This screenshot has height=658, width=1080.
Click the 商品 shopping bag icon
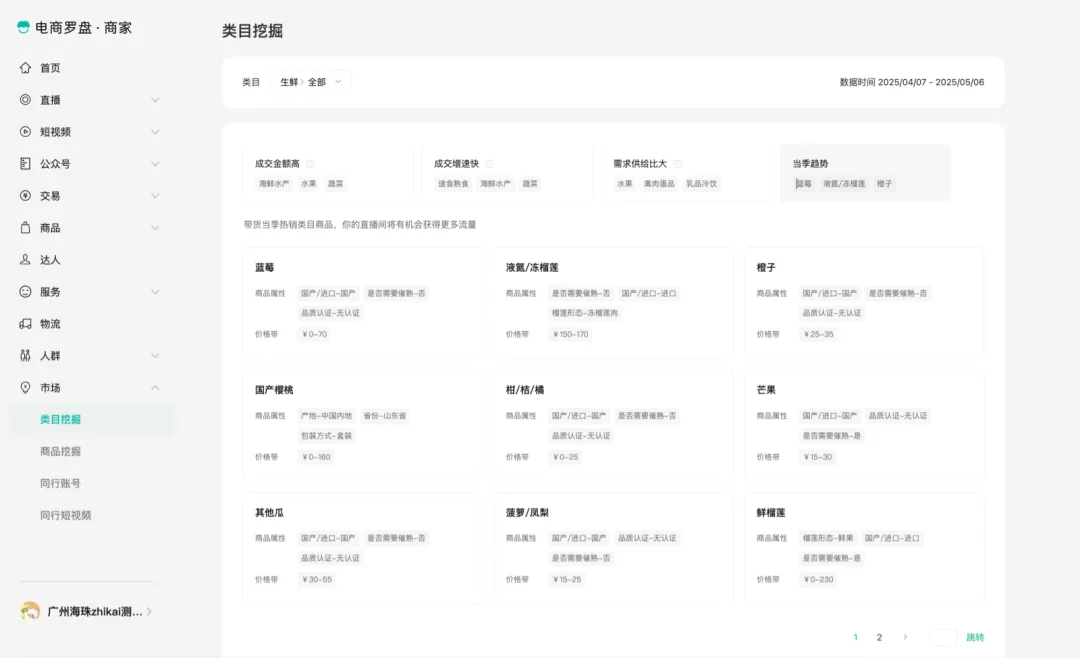[25, 227]
